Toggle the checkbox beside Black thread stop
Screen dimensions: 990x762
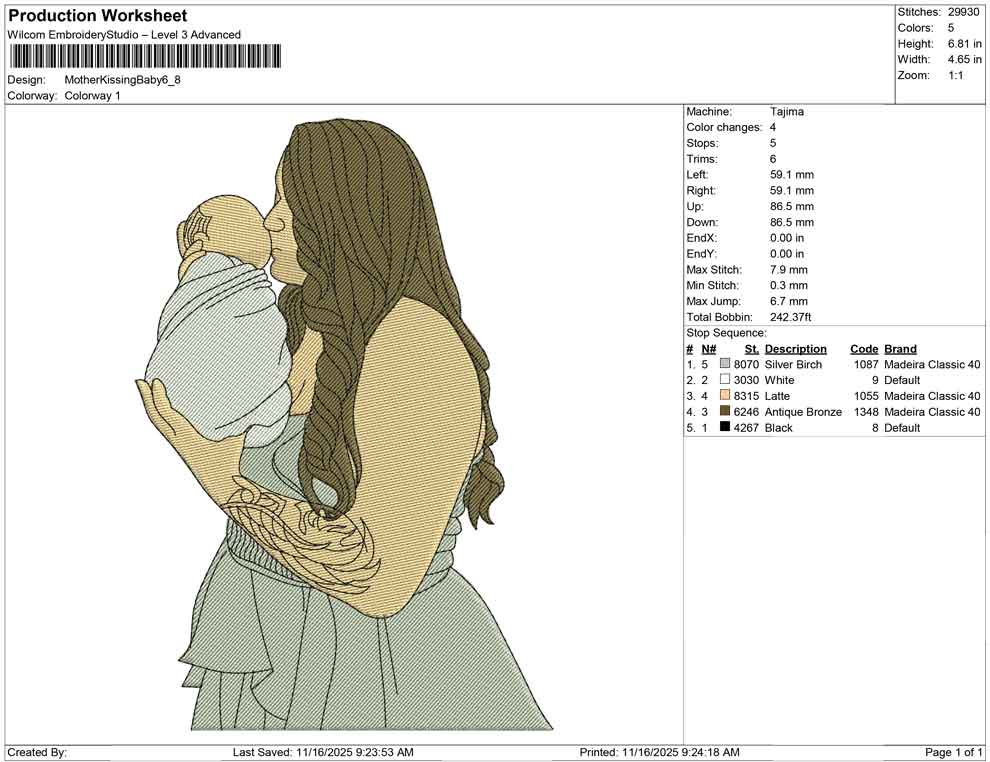click(x=724, y=427)
